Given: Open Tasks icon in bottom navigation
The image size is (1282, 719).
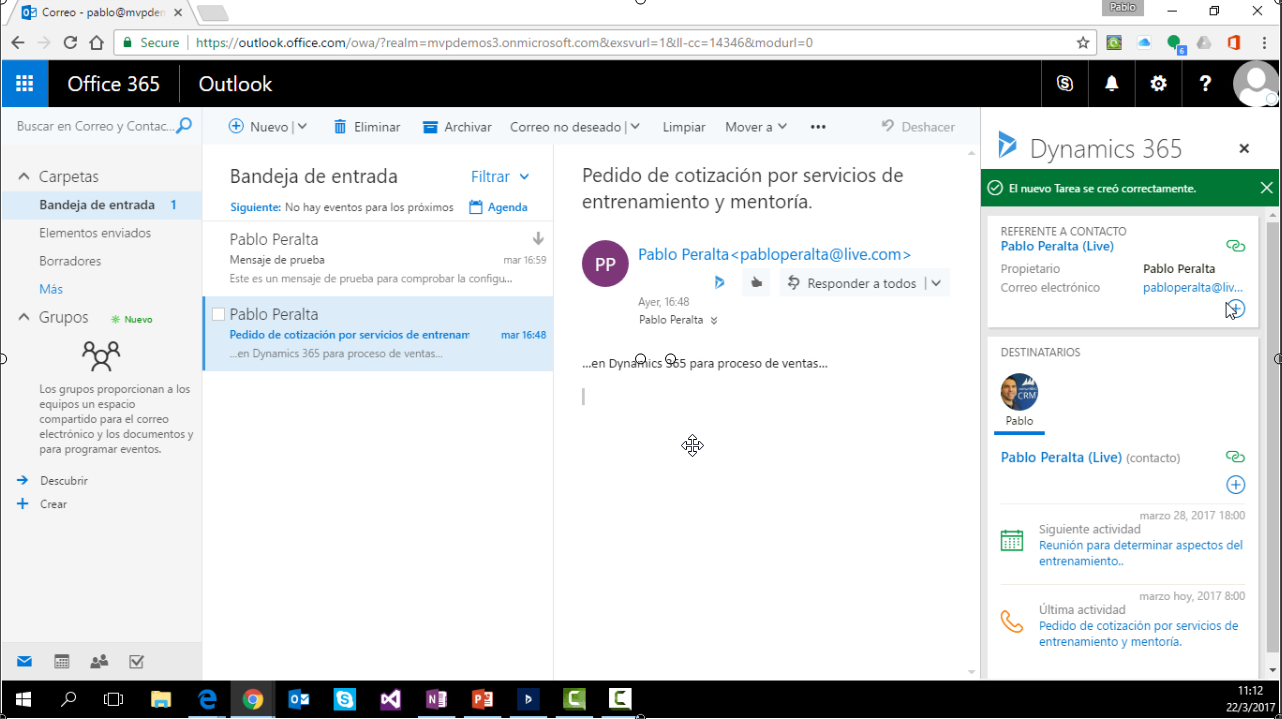Looking at the screenshot, I should (x=136, y=662).
